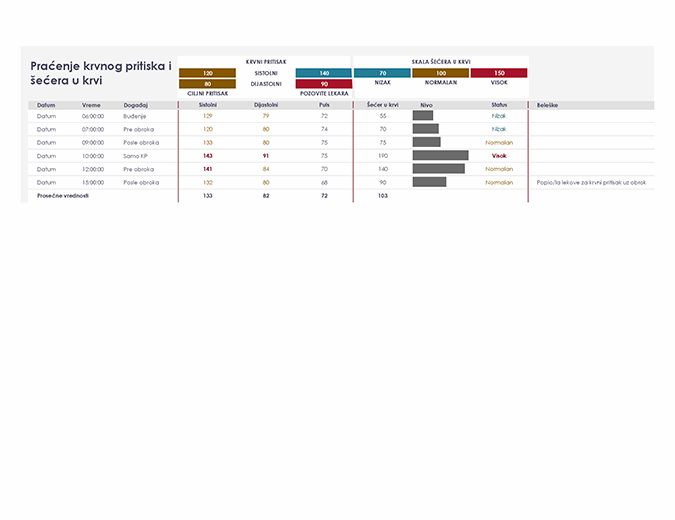Click the 'Beleške' column header

(548, 104)
